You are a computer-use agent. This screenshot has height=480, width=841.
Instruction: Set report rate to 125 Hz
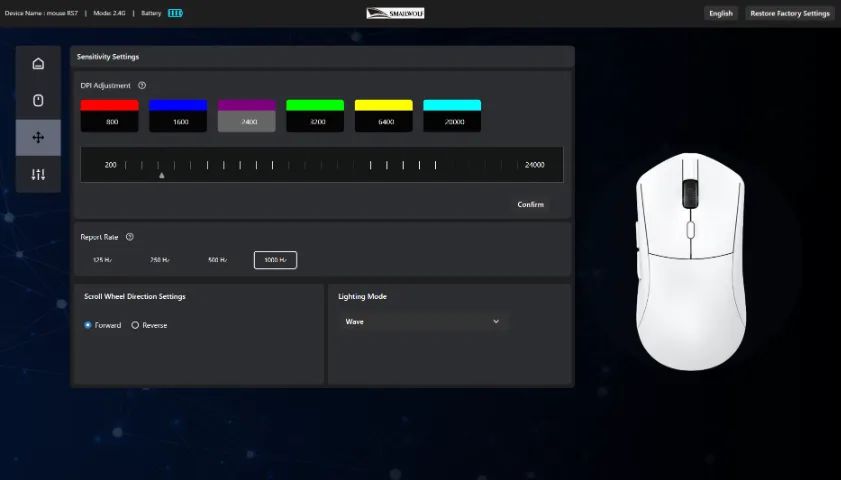[102, 260]
